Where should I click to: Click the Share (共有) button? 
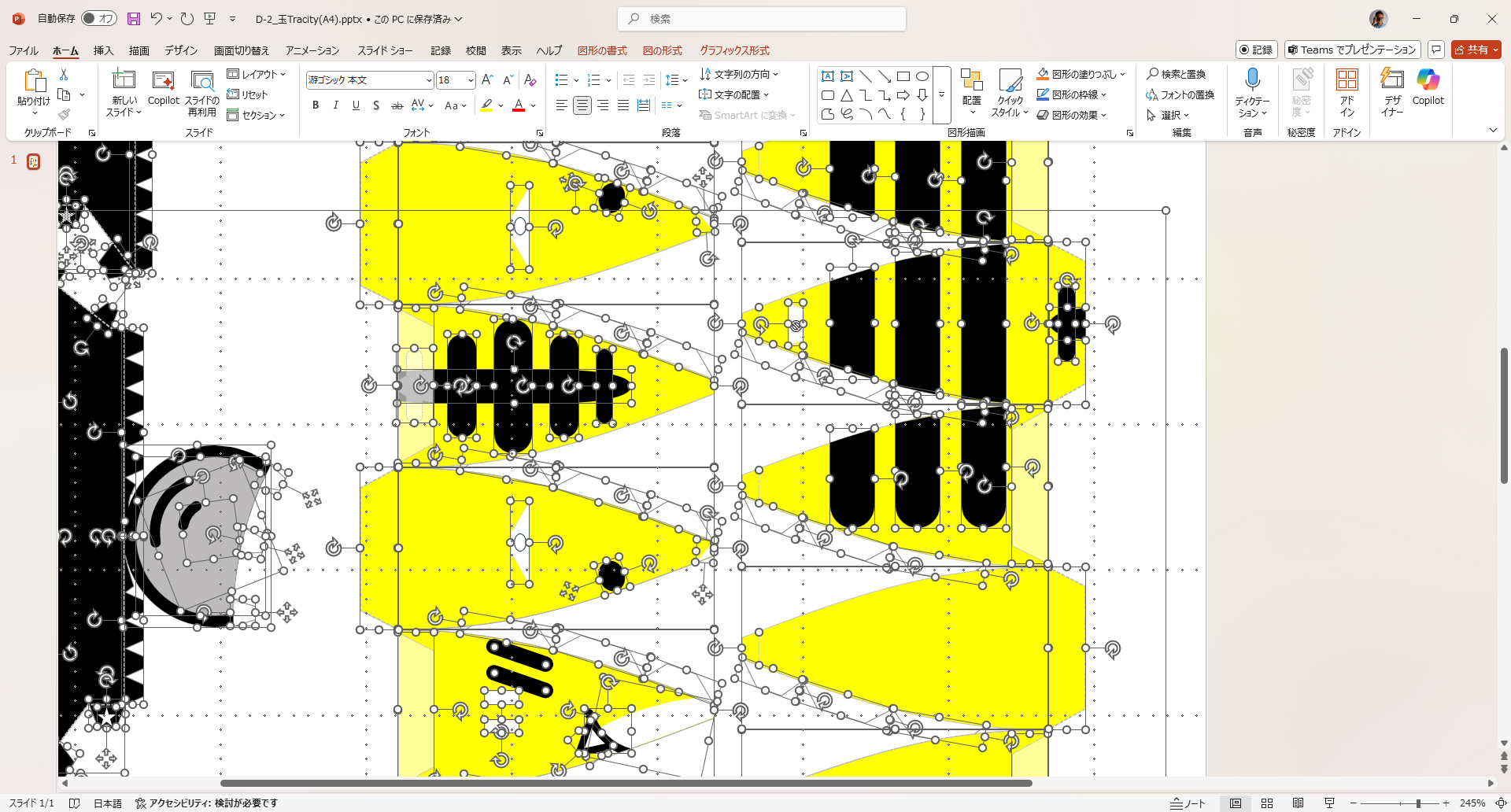click(1476, 50)
